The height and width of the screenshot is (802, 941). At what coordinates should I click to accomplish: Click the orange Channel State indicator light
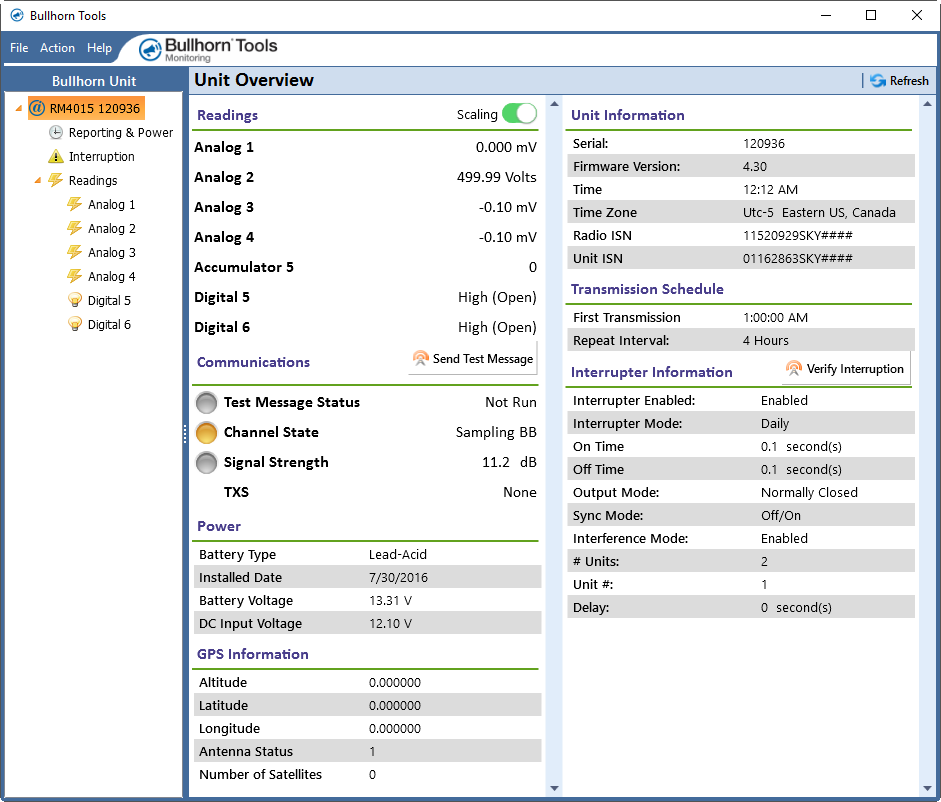(x=206, y=433)
